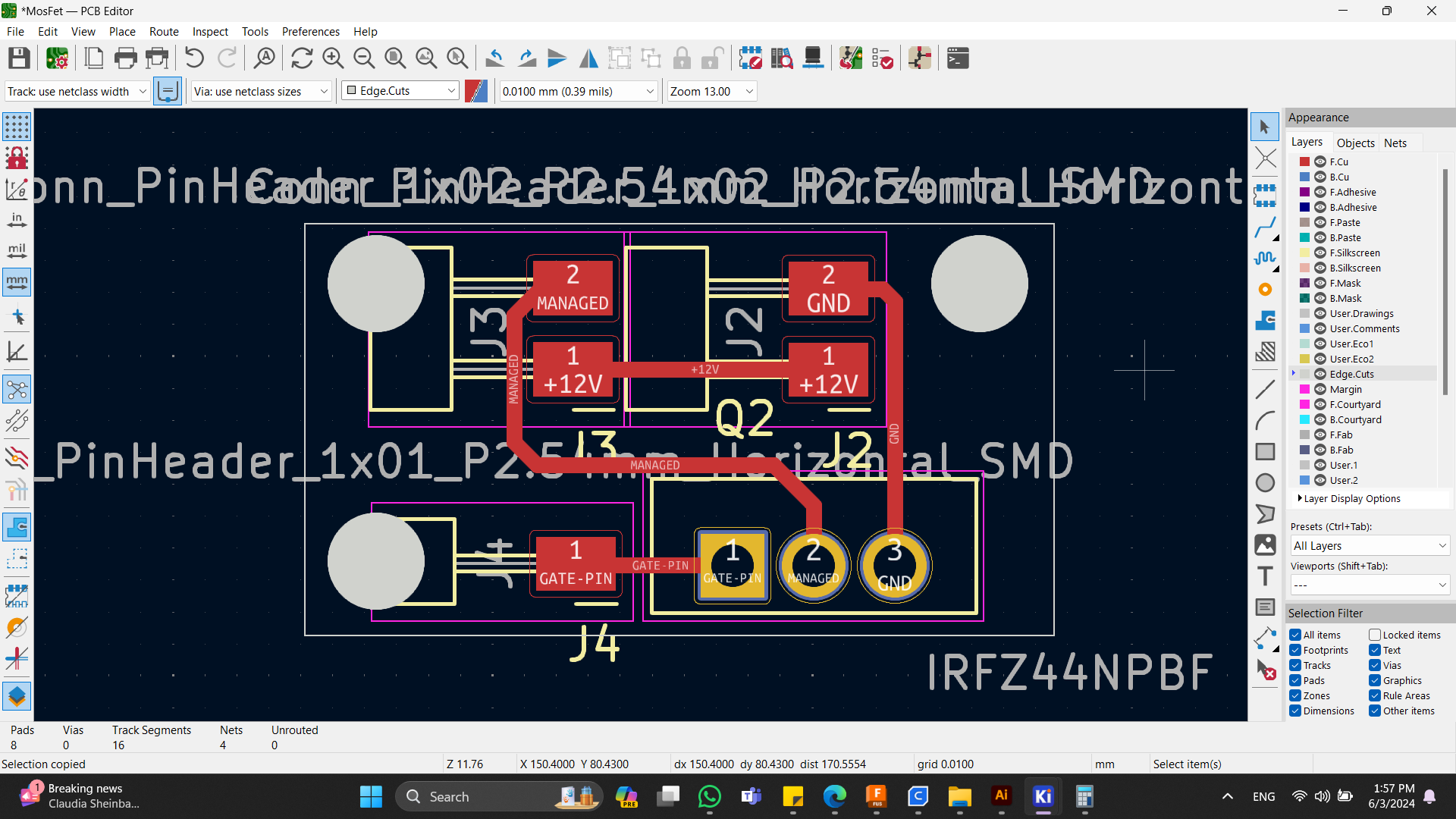Select the Add Filled Zone tool

click(1265, 320)
